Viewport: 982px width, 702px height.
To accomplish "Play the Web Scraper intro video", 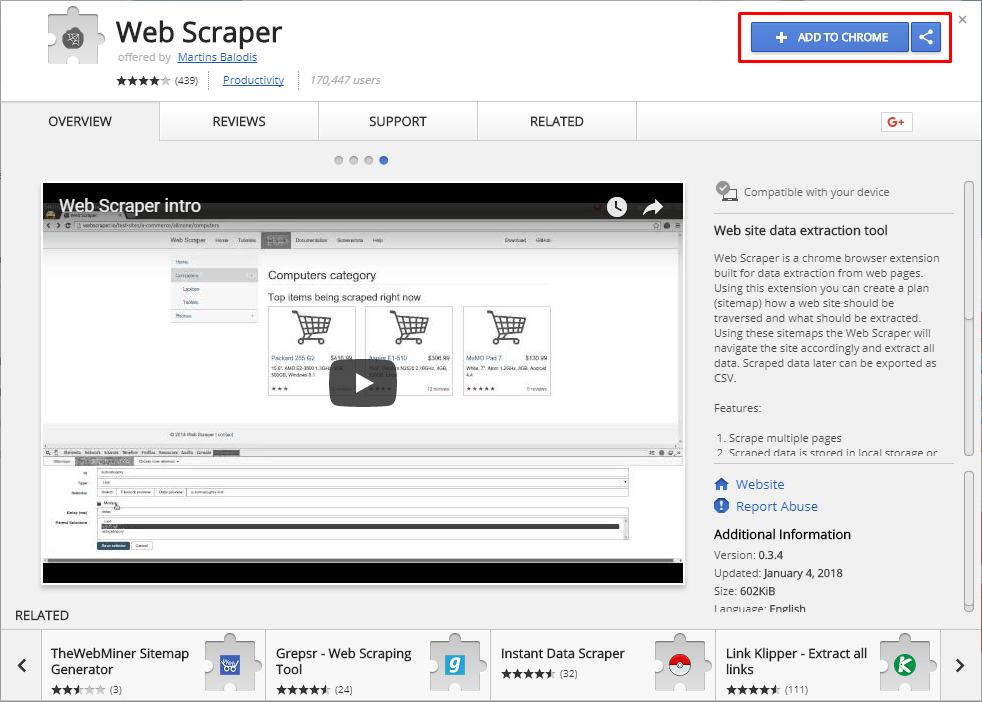I will click(x=363, y=383).
